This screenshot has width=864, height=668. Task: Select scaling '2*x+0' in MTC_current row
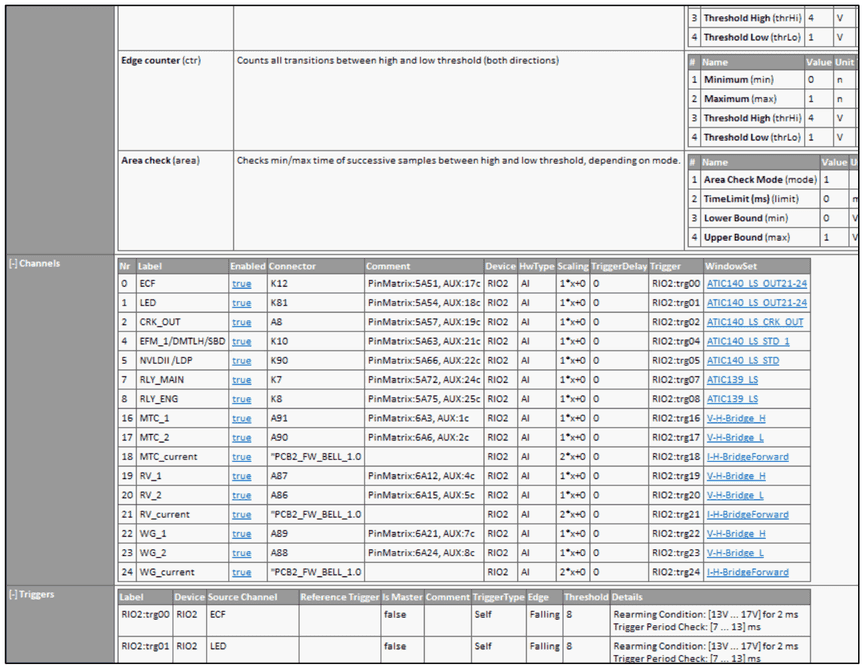point(573,457)
